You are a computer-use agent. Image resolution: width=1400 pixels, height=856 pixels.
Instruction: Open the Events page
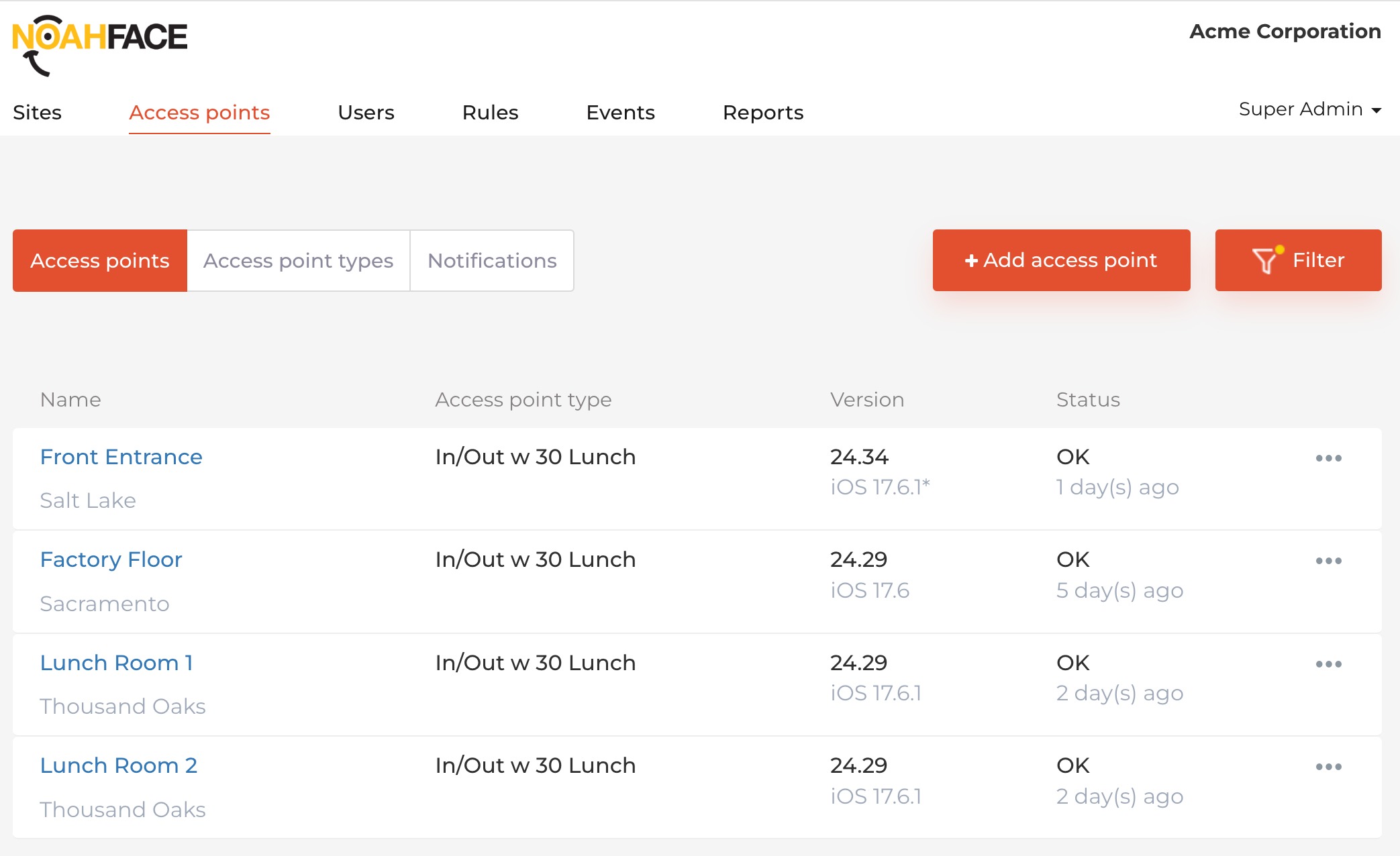tap(620, 112)
